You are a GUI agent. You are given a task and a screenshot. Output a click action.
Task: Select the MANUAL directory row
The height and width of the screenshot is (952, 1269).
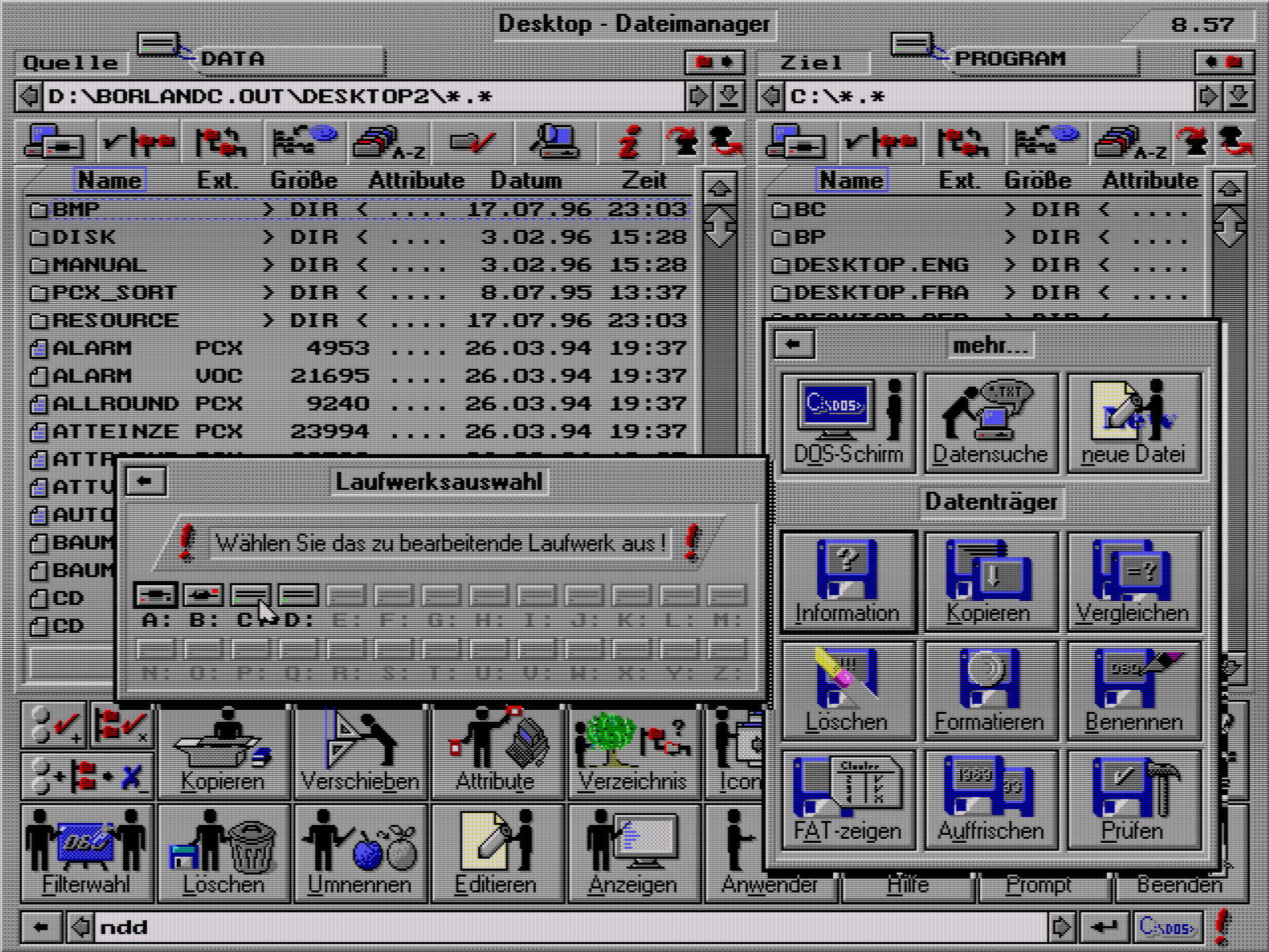click(x=358, y=265)
